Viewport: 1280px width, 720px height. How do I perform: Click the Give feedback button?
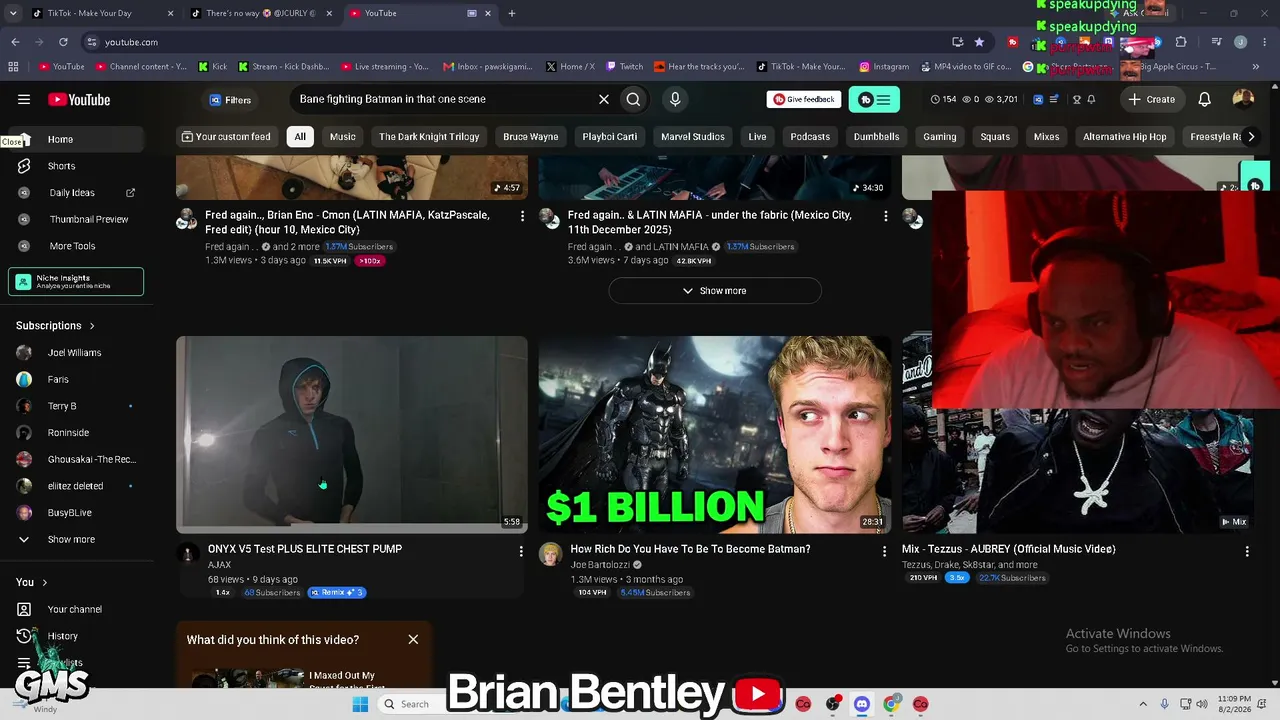[x=804, y=99]
